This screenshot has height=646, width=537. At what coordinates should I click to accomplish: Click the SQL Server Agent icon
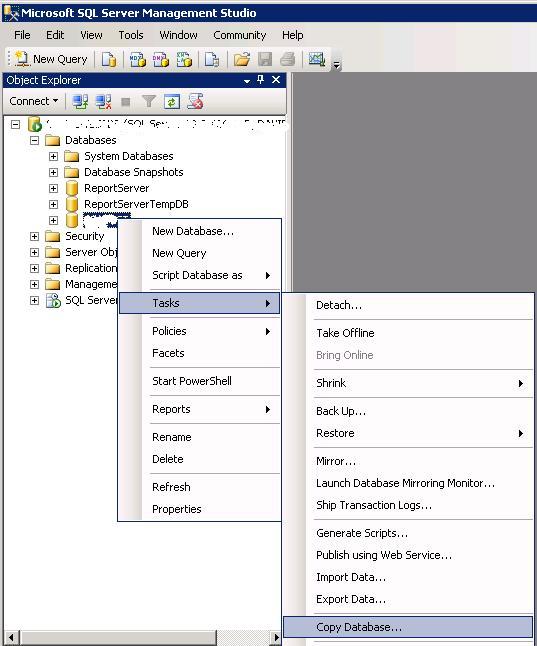coord(53,300)
